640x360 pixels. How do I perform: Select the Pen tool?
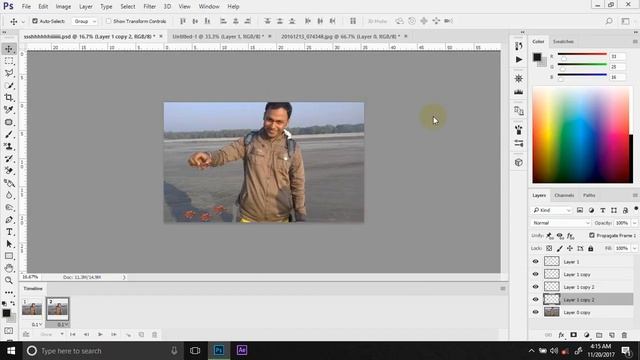tap(9, 220)
